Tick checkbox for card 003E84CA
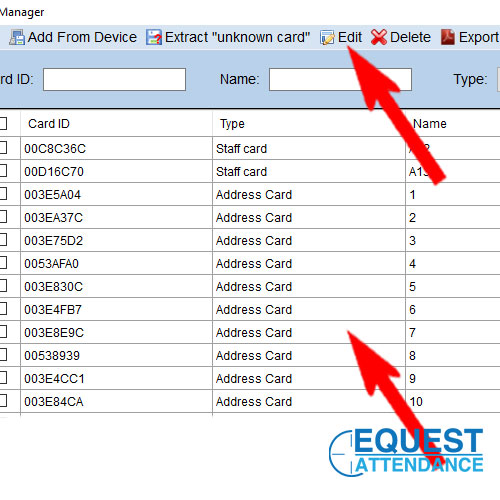This screenshot has width=500, height=500. pyautogui.click(x=3, y=401)
